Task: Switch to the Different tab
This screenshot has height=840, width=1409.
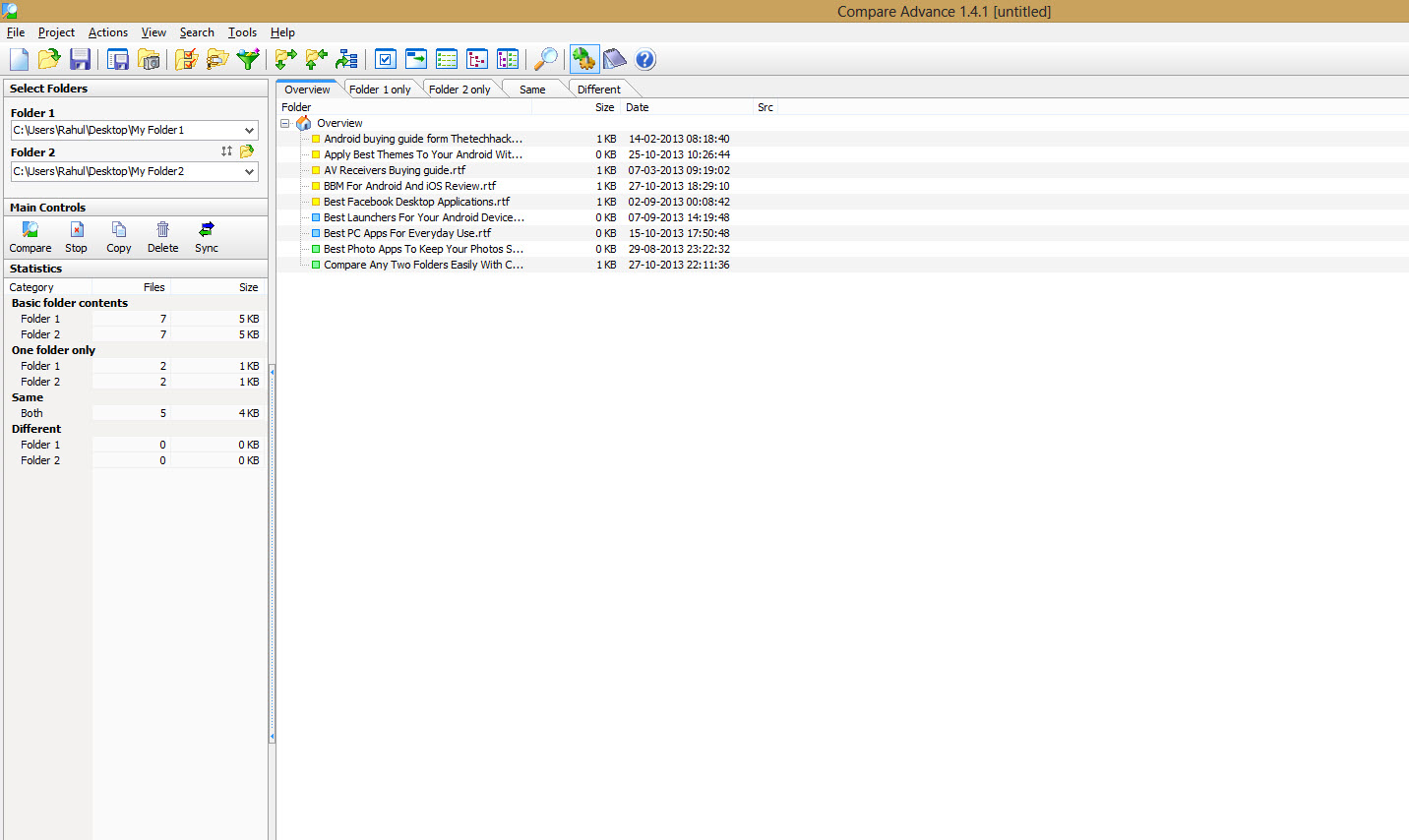Action: pyautogui.click(x=598, y=90)
